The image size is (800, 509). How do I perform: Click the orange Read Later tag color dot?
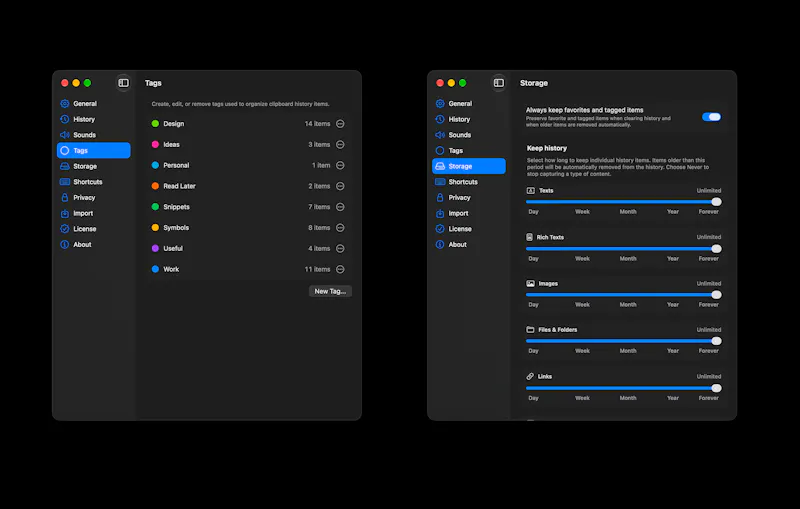point(155,186)
